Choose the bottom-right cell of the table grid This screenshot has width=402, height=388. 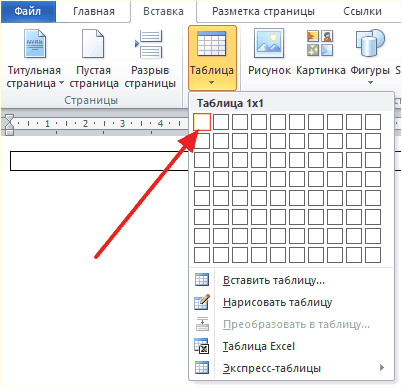pos(373,255)
